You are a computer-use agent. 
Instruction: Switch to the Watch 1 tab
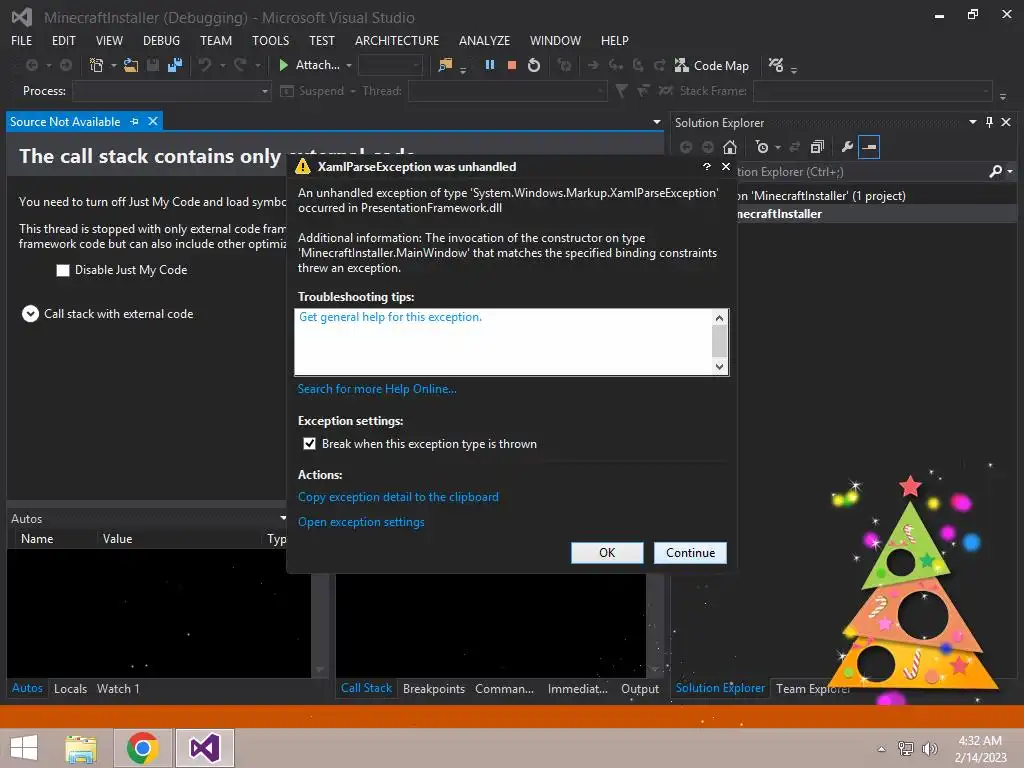pos(118,688)
